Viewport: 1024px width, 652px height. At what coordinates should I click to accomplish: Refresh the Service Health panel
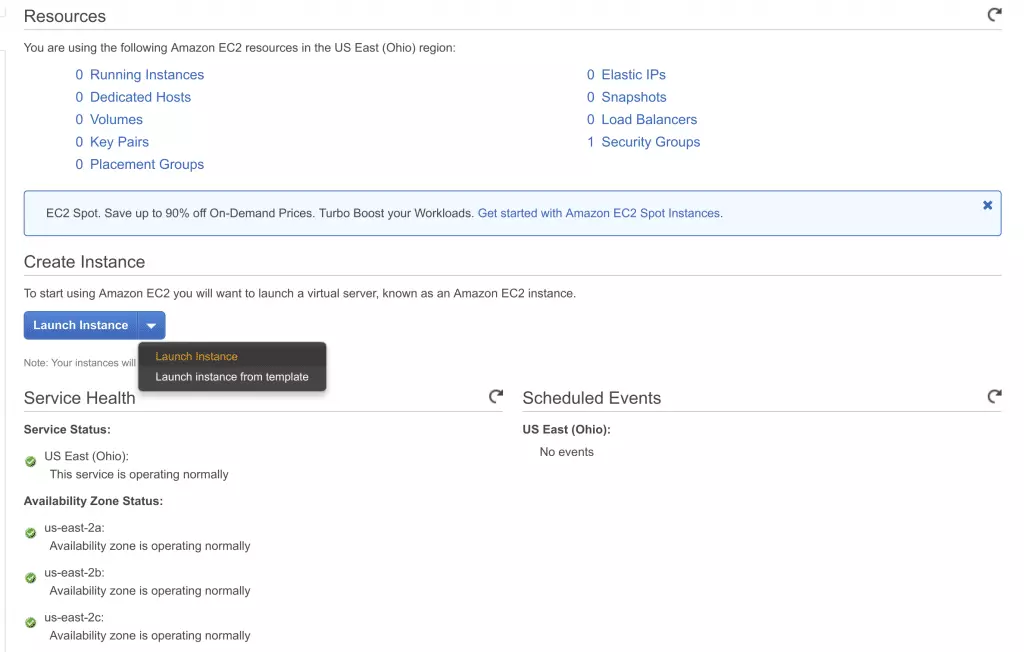496,396
